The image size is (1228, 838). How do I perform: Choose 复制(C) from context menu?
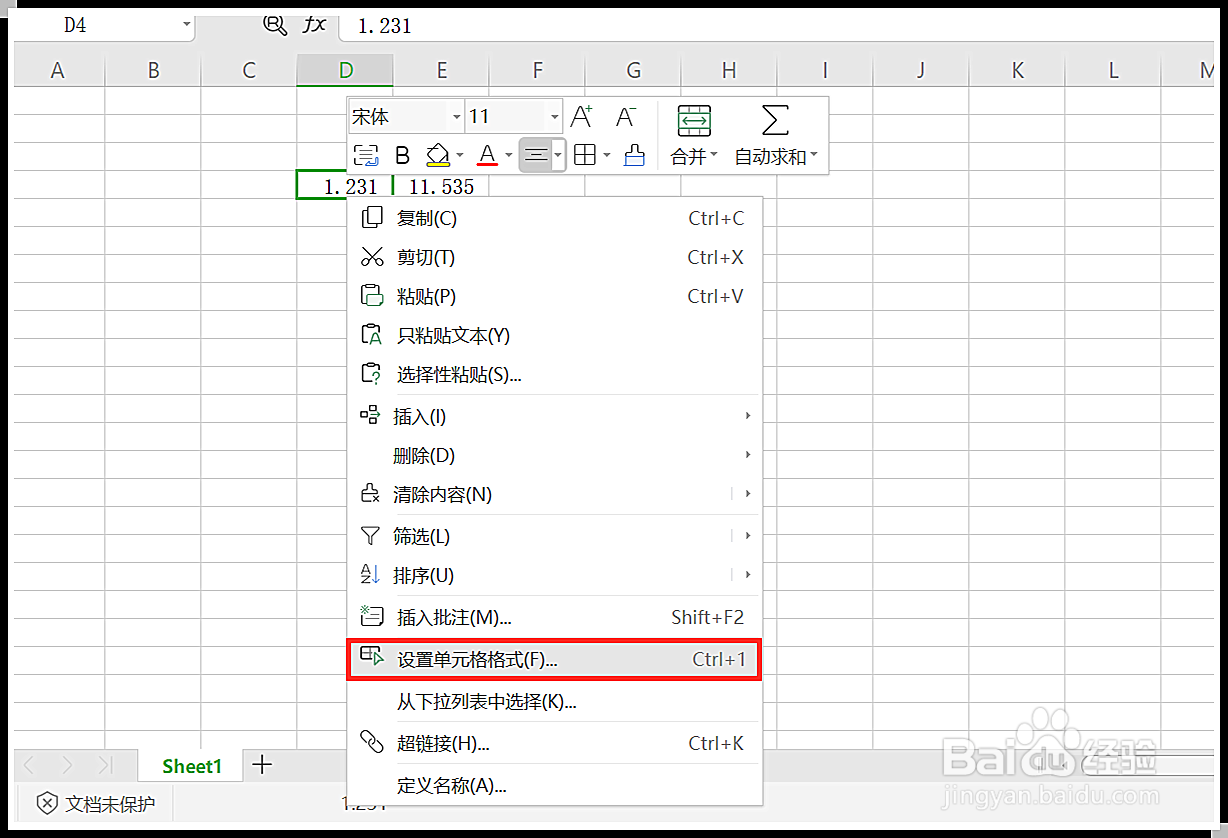tap(555, 218)
